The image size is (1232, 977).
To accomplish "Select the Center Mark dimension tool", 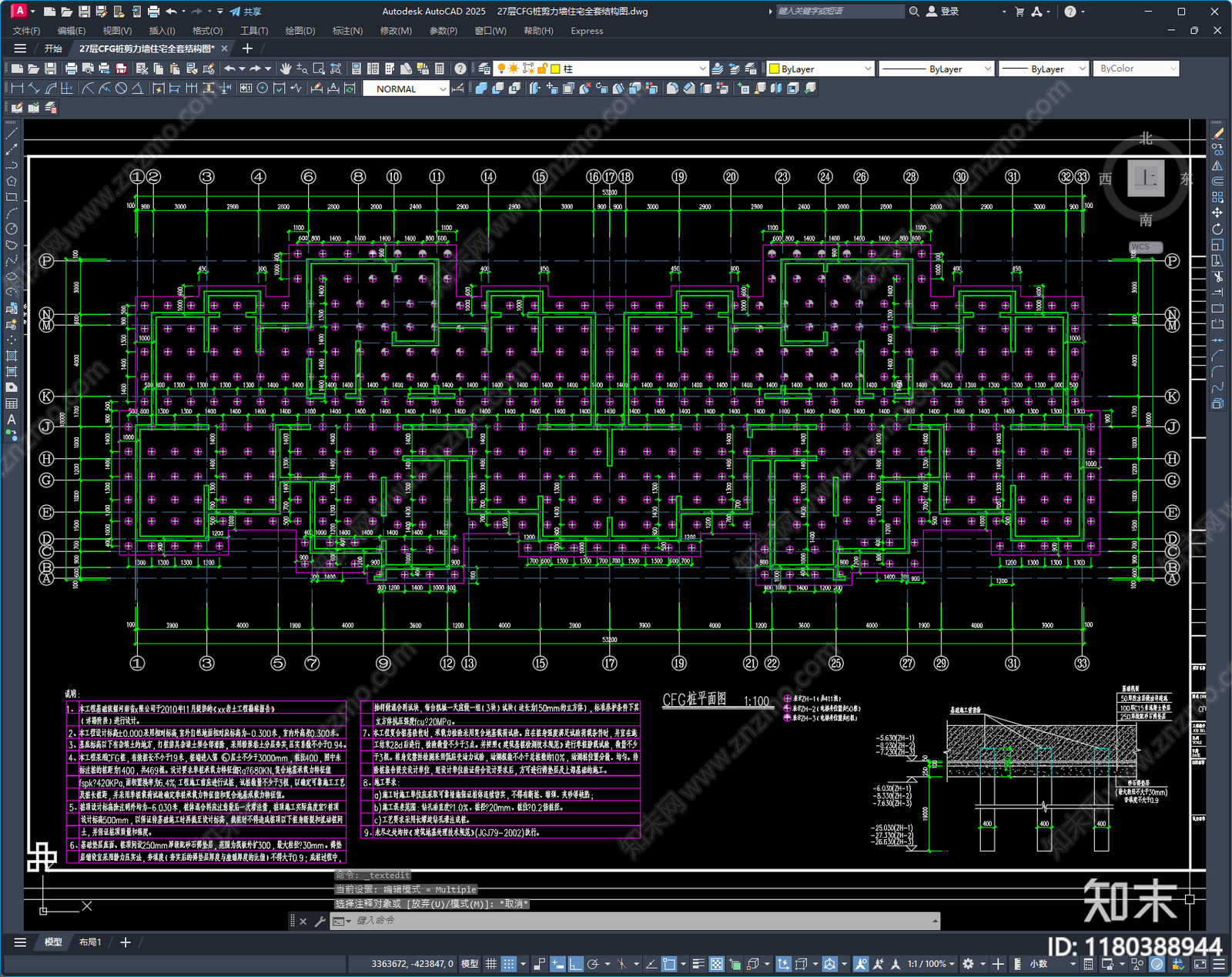I will coord(263,89).
